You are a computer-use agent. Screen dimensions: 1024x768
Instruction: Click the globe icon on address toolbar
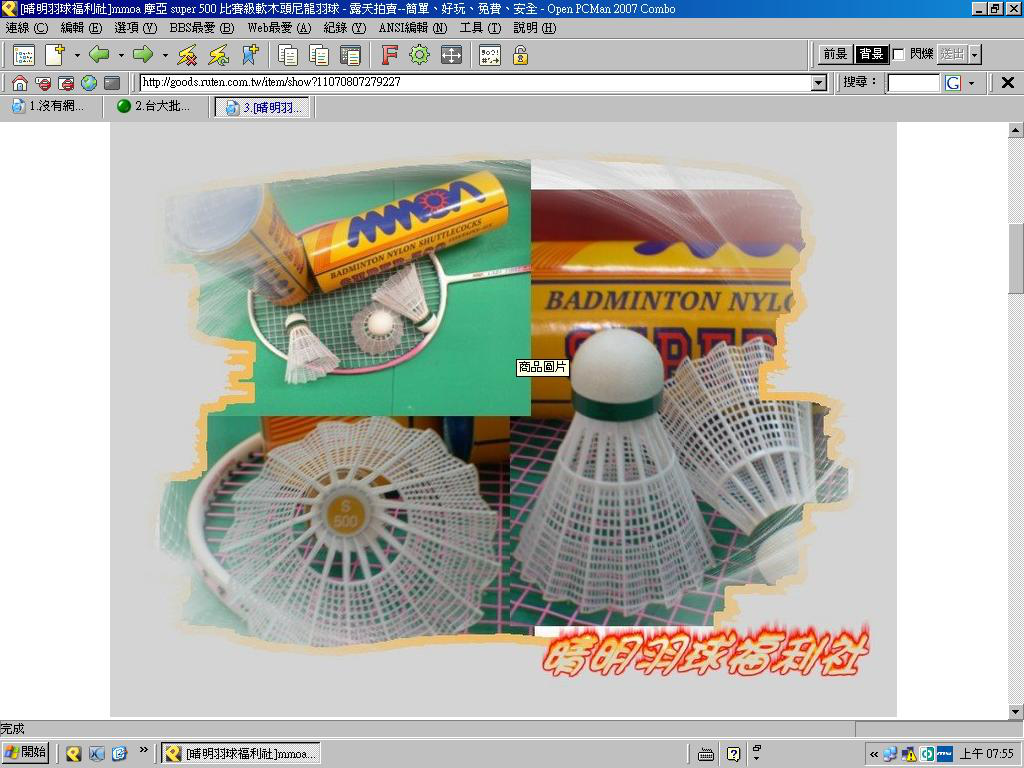(89, 83)
